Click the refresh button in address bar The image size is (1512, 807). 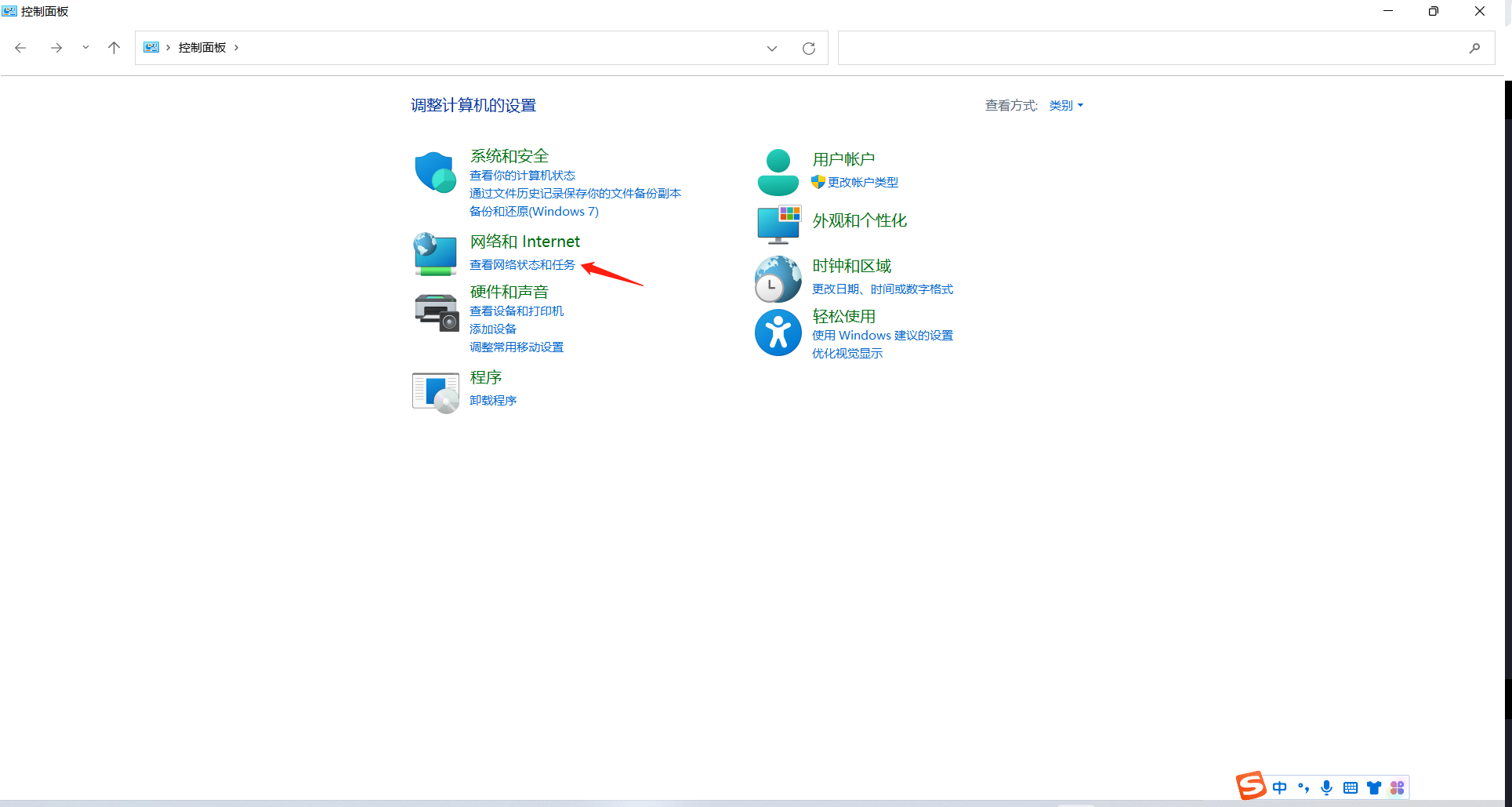(x=809, y=49)
